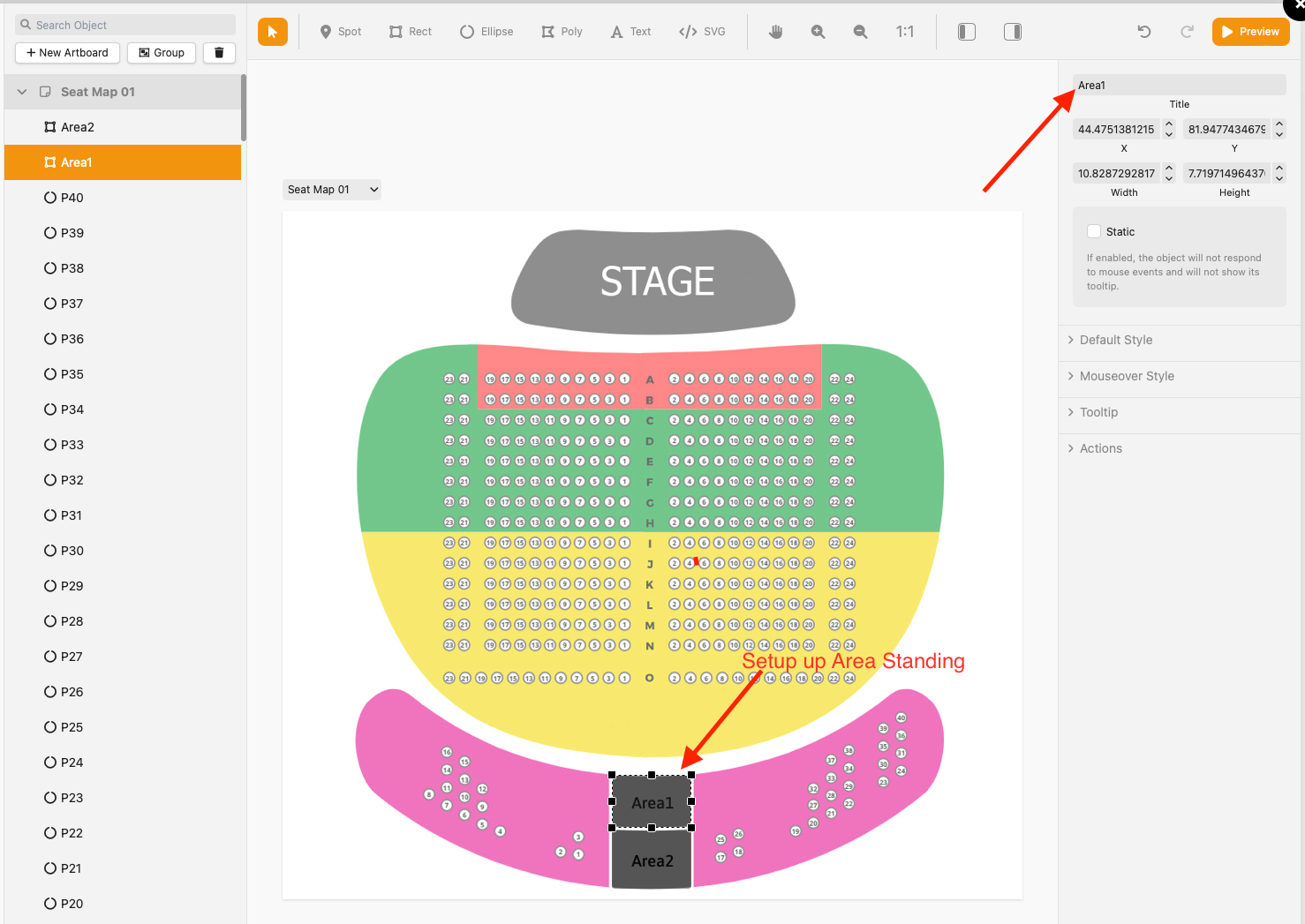Edit the Height value field

click(1226, 173)
